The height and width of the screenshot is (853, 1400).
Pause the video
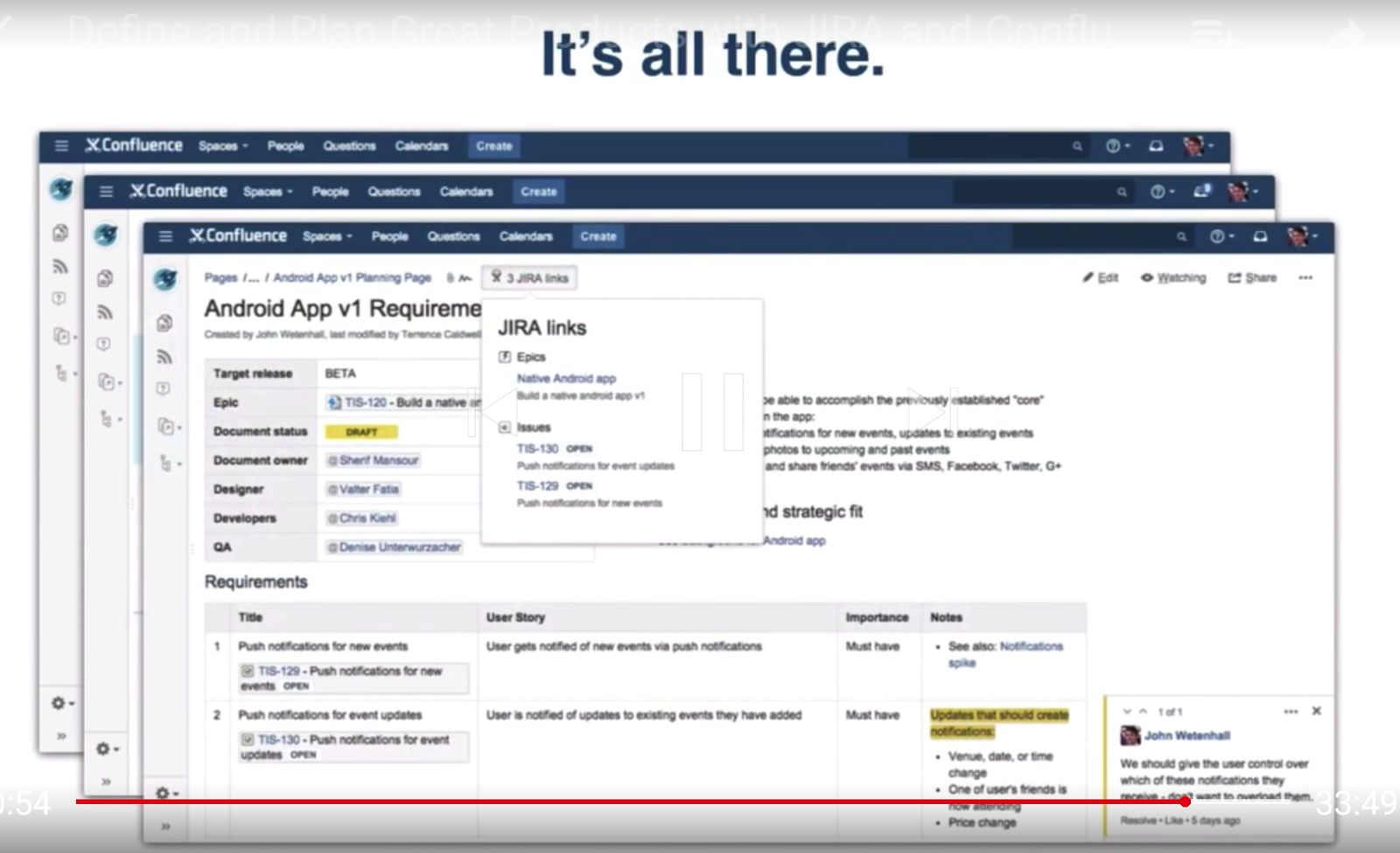pos(712,411)
